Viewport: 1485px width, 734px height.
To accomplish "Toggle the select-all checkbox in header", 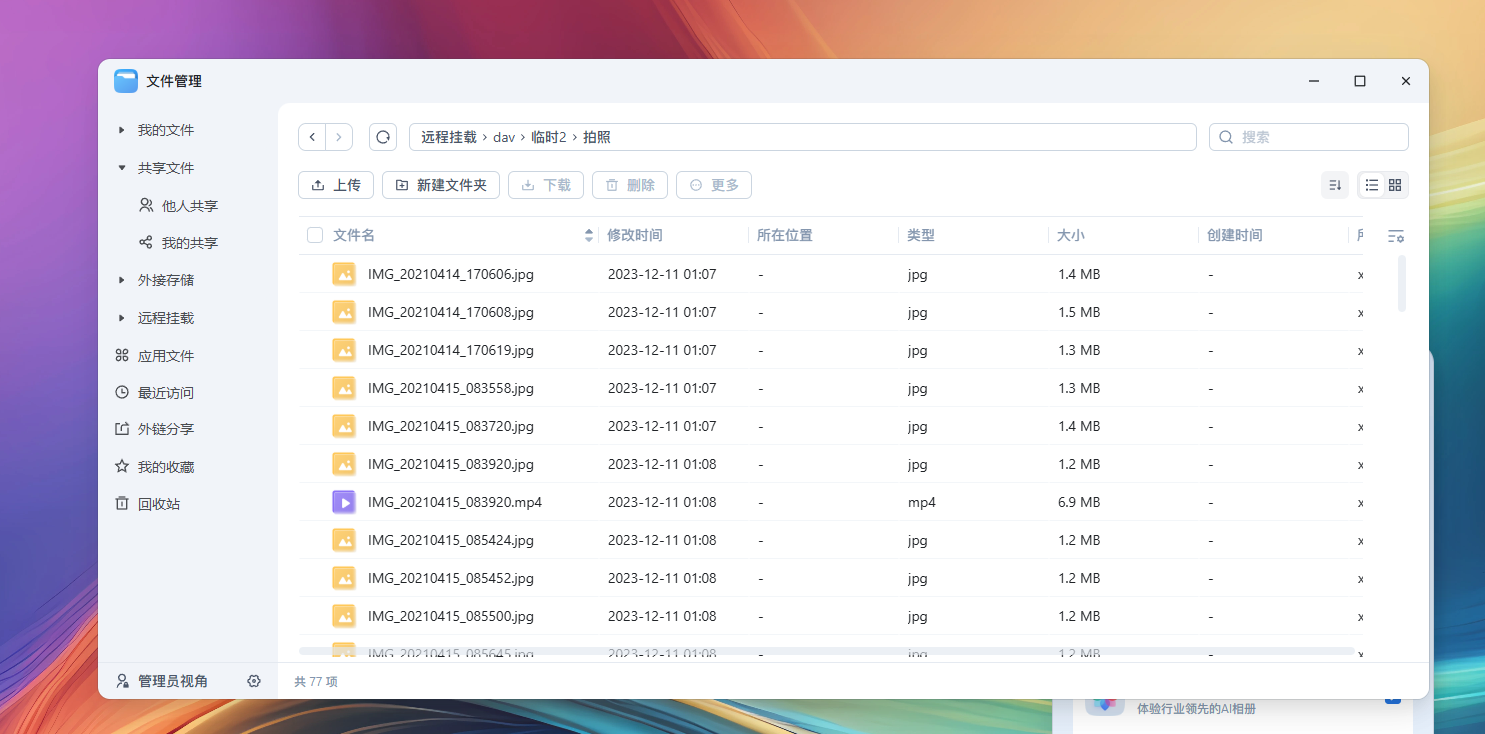I will [x=315, y=235].
